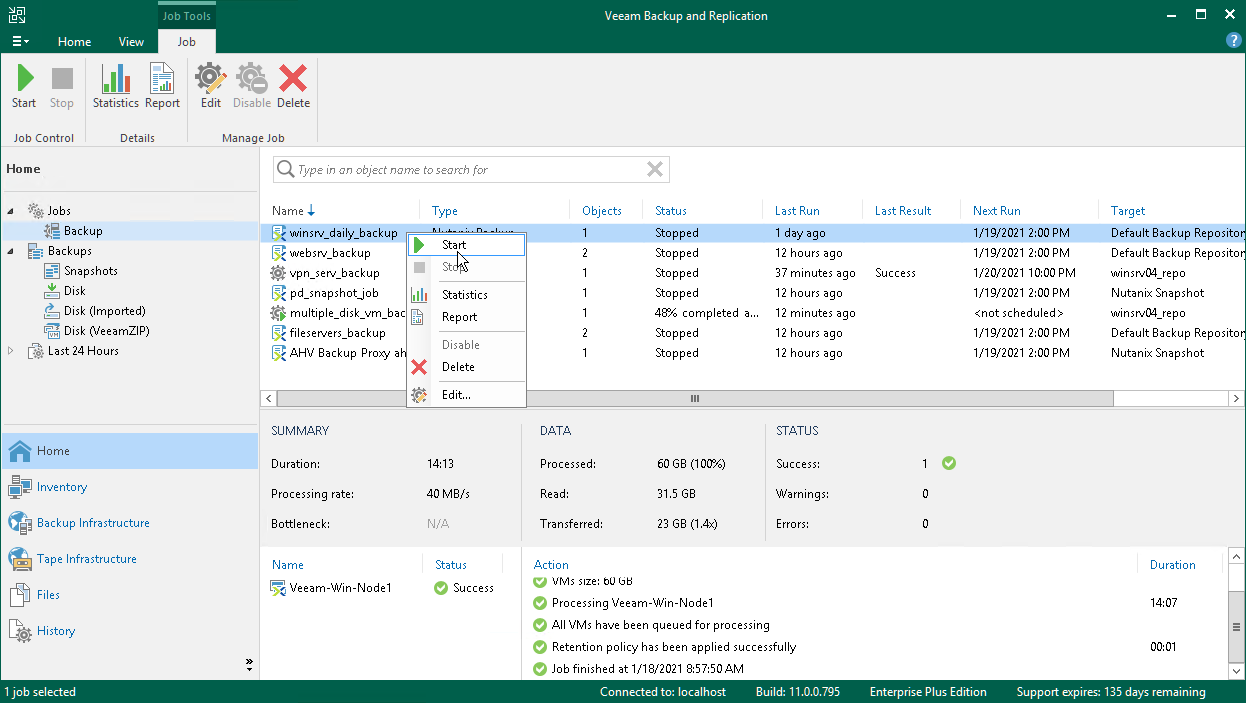The width and height of the screenshot is (1246, 703).
Task: Click the Disk item under Backups
Action: pyautogui.click(x=75, y=291)
